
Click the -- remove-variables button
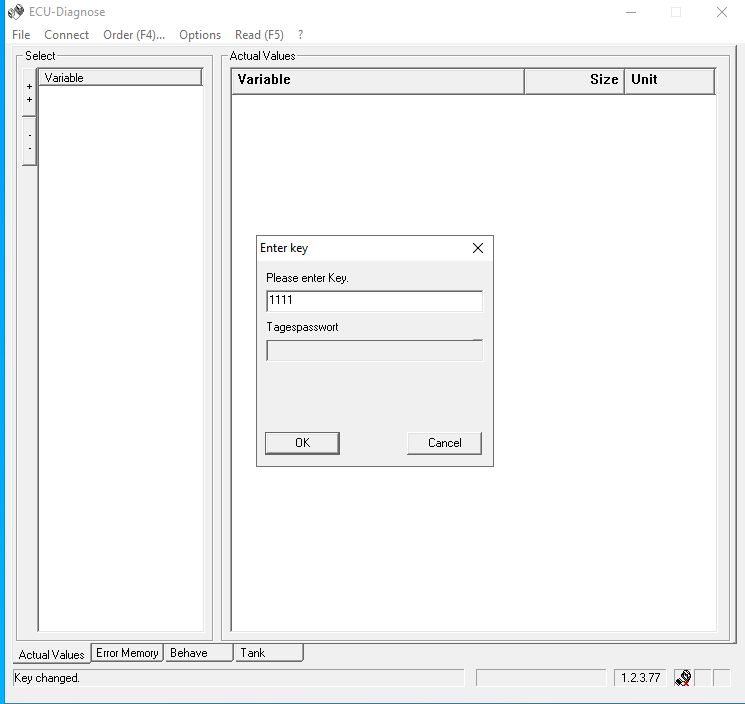(29, 142)
